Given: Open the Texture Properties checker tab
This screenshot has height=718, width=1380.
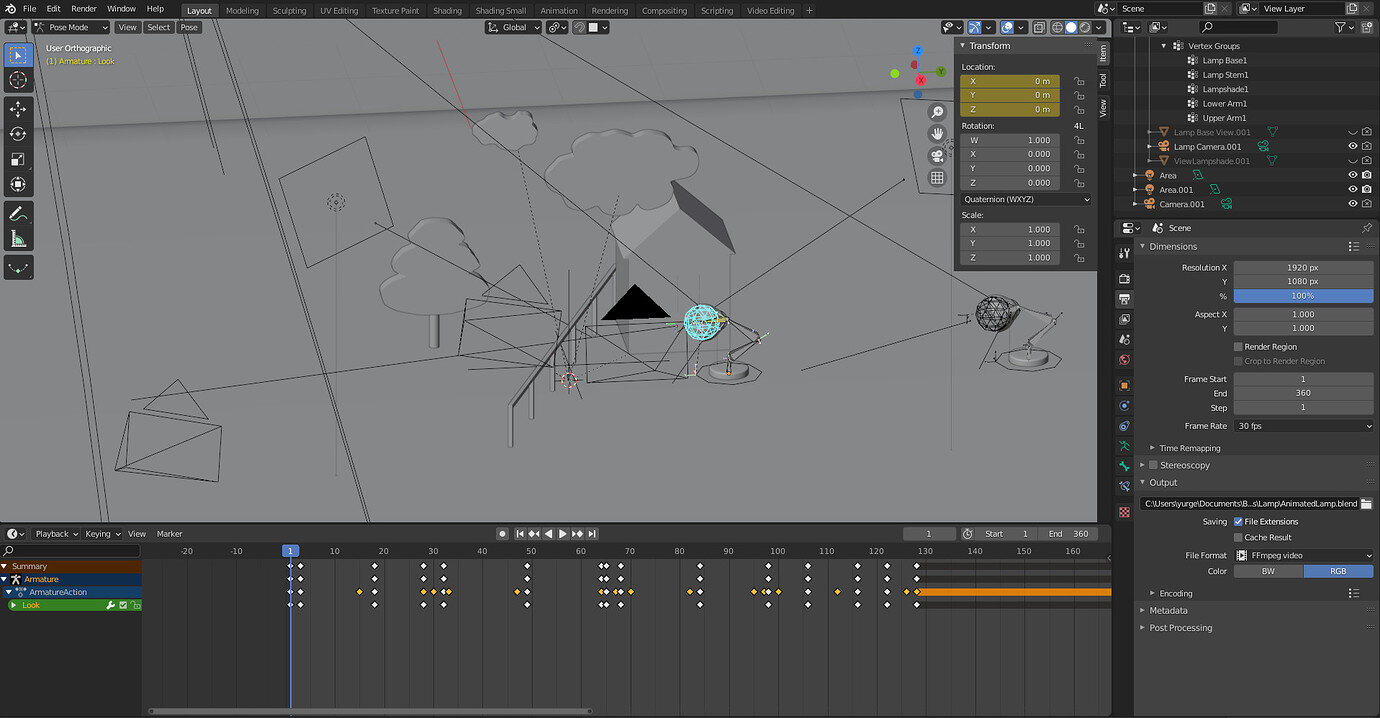Looking at the screenshot, I should 1124,511.
